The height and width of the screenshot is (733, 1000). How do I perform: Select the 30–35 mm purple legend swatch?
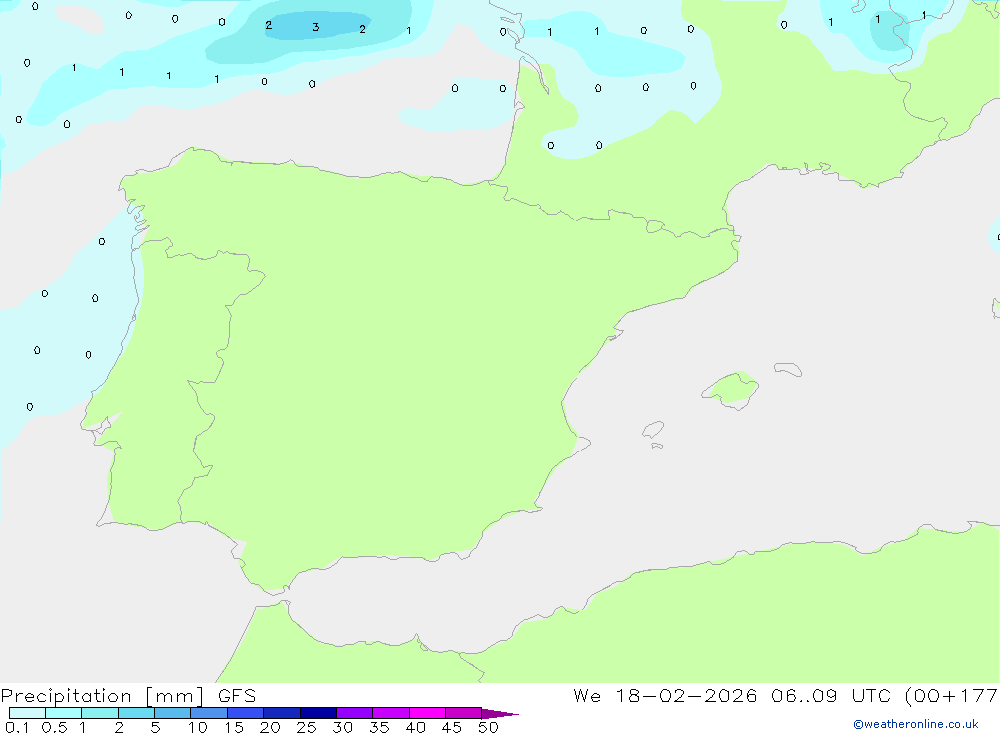[354, 713]
